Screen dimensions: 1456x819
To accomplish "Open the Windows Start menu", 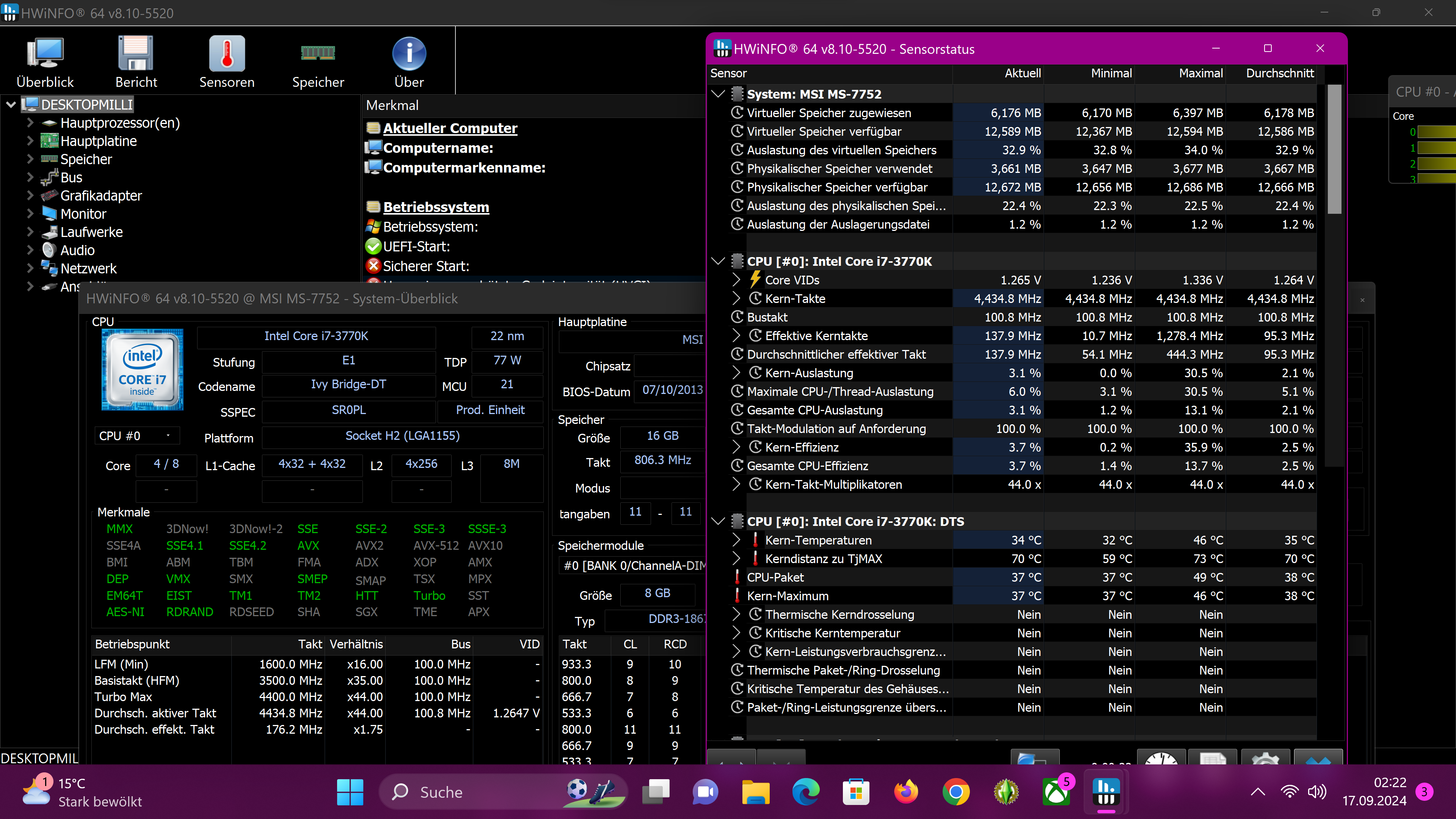I will 350,792.
